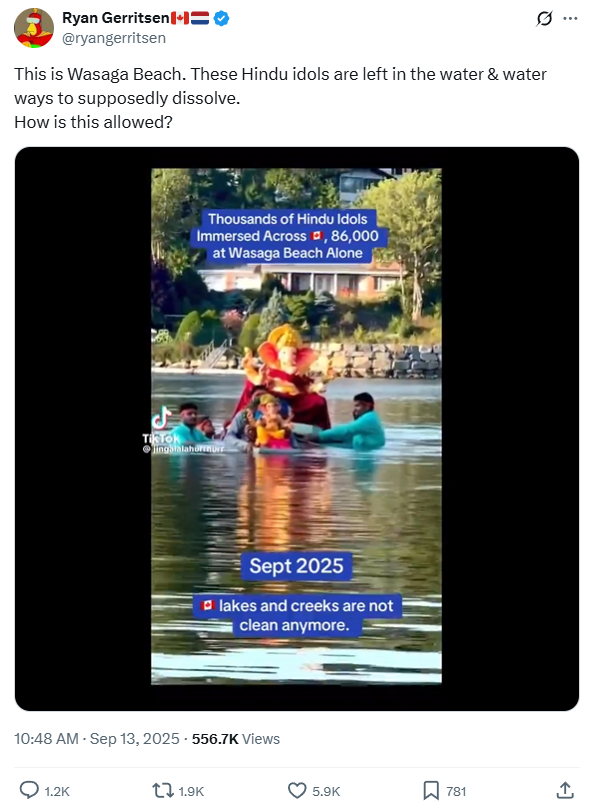Click the repost arrows icon
The width and height of the screenshot is (591, 809).
pyautogui.click(x=163, y=790)
